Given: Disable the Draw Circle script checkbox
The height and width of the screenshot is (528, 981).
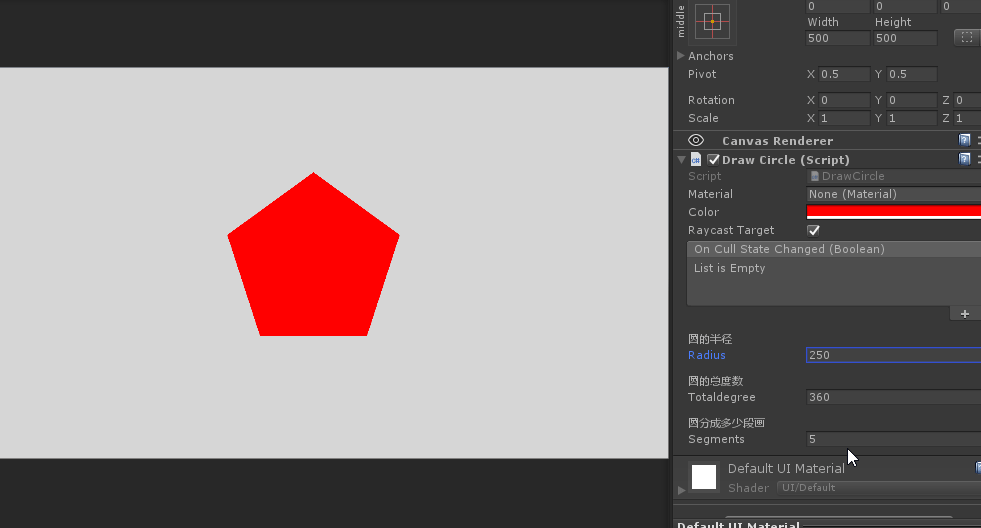Looking at the screenshot, I should (713, 160).
